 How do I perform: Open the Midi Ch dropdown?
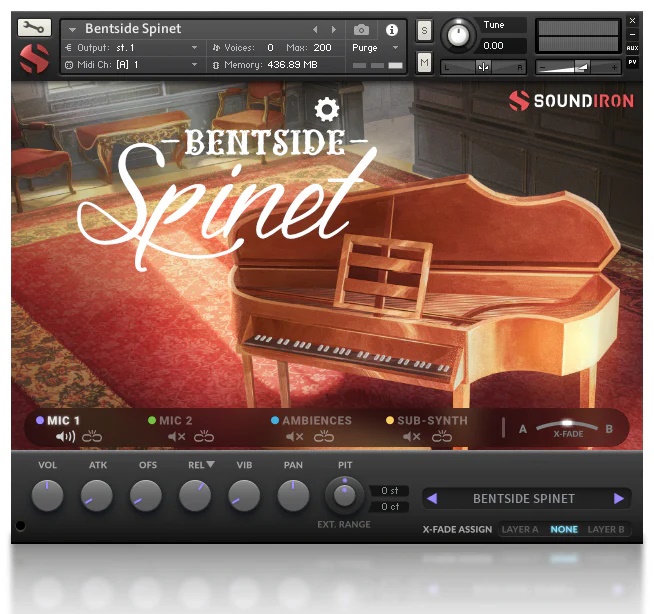click(133, 65)
